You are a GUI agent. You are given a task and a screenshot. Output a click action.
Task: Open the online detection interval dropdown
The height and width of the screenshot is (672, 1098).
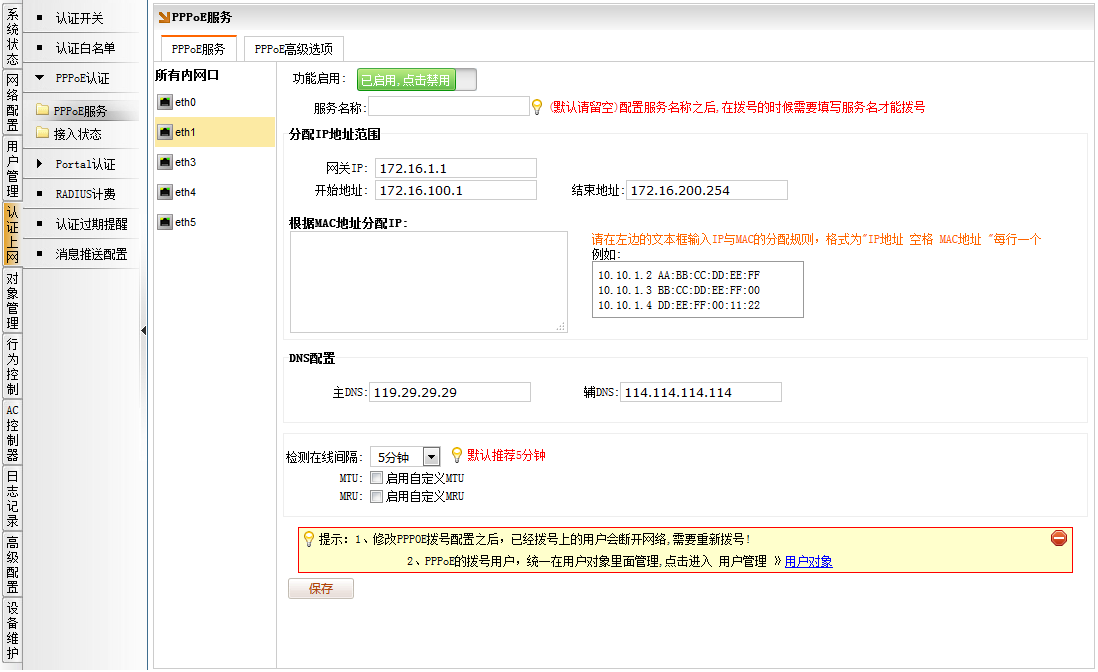click(431, 456)
